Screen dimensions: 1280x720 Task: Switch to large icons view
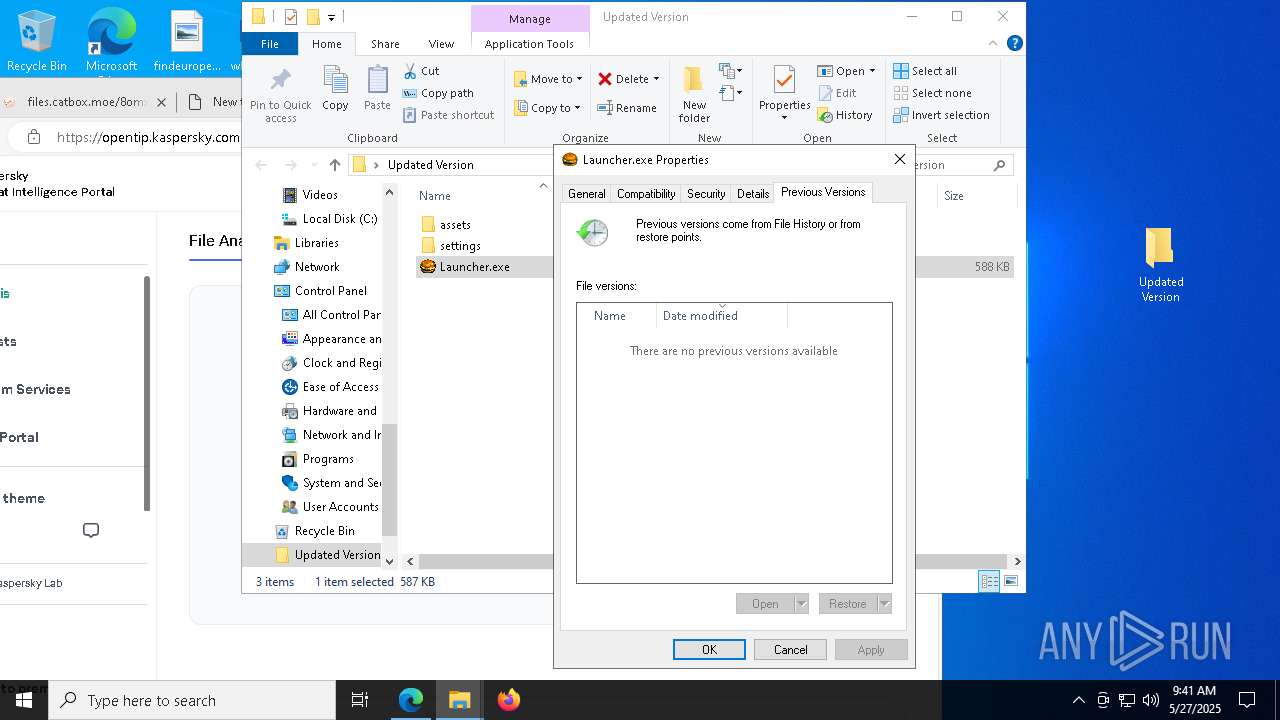pos(1011,581)
